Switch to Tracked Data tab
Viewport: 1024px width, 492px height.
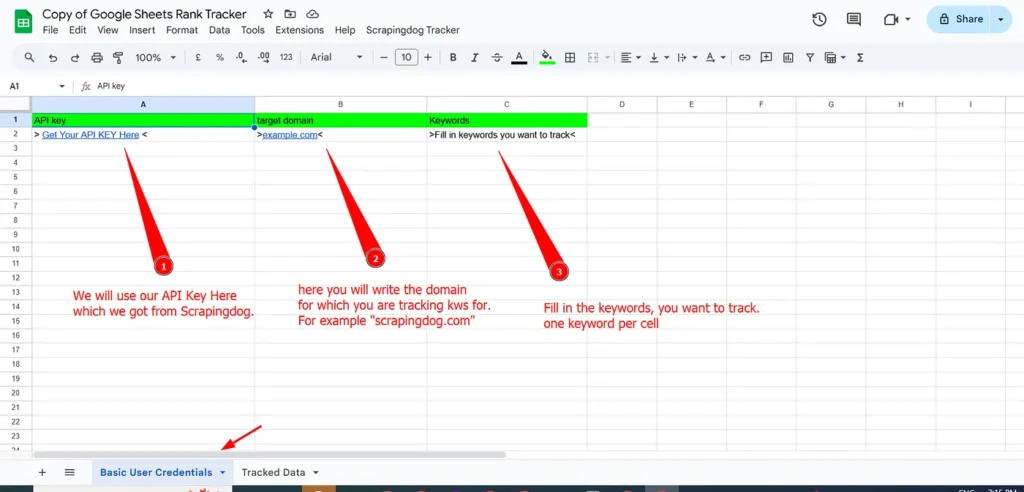(273, 472)
